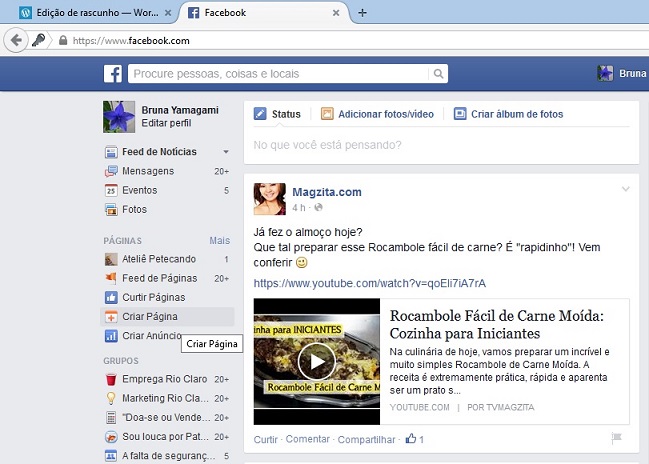Open Eventos in the sidebar

(x=167, y=190)
